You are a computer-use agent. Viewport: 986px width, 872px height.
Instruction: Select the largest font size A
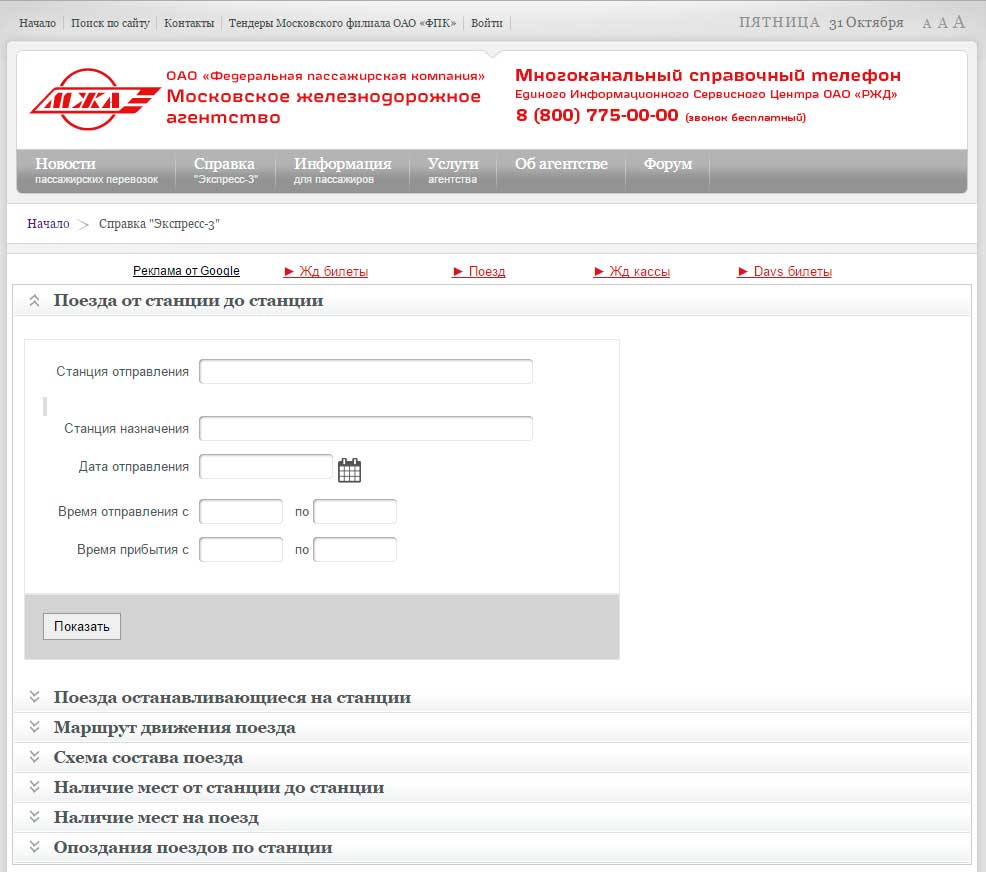pos(959,22)
